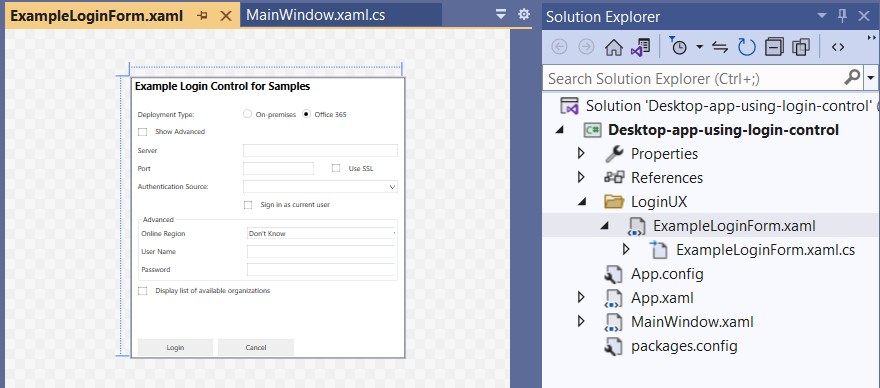The height and width of the screenshot is (388, 880).
Task: Click Sync with Active Document icon
Action: pyautogui.click(x=720, y=47)
